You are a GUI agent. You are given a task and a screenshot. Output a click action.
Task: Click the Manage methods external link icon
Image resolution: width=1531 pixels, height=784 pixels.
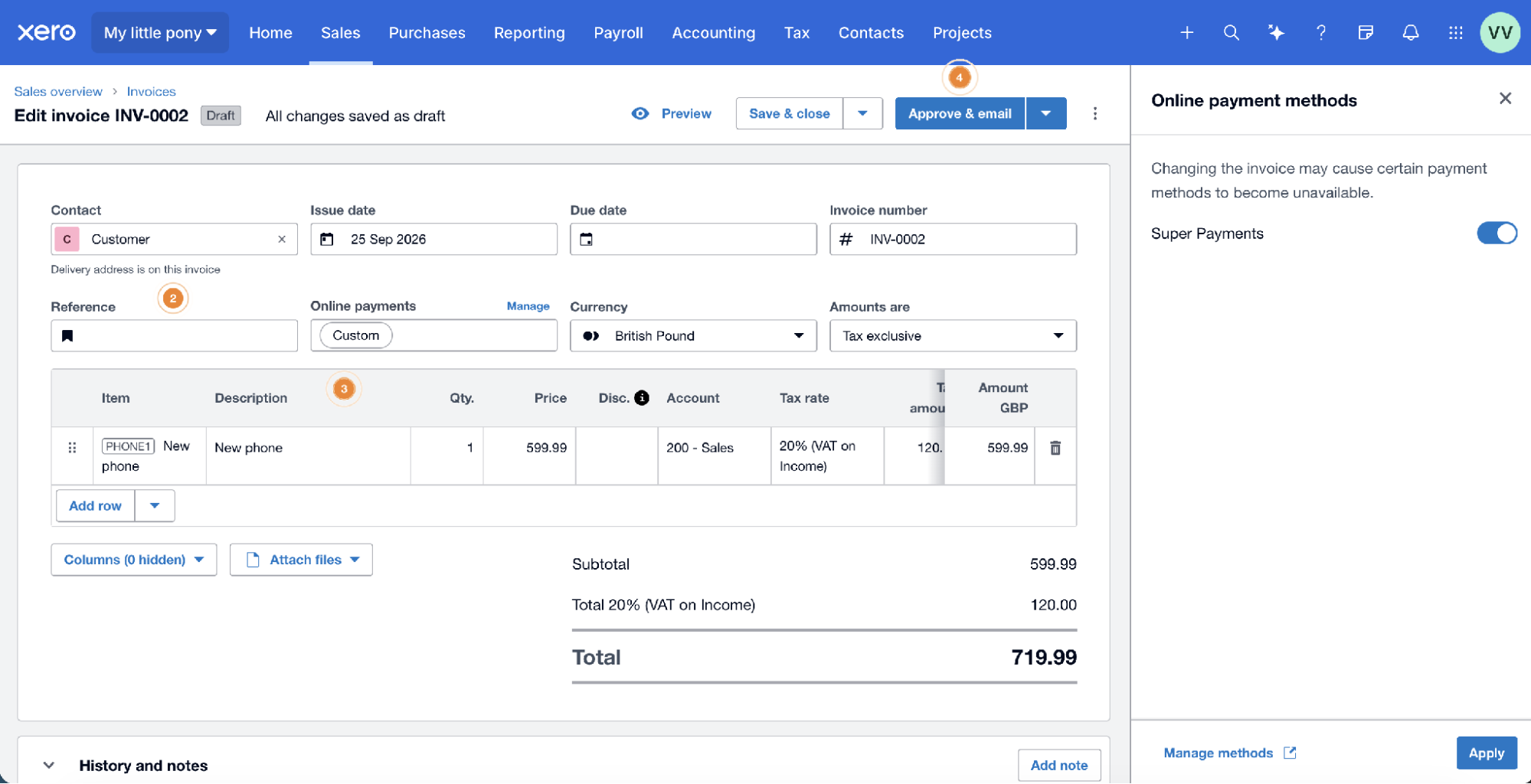click(x=1290, y=753)
